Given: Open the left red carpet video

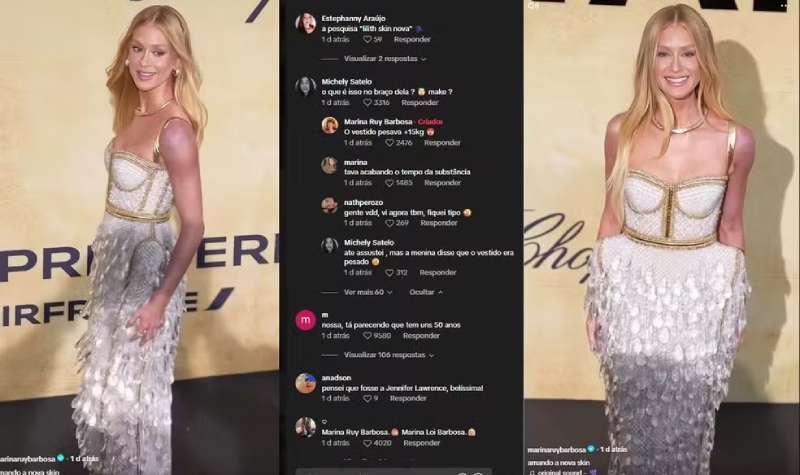Looking at the screenshot, I should (x=139, y=237).
